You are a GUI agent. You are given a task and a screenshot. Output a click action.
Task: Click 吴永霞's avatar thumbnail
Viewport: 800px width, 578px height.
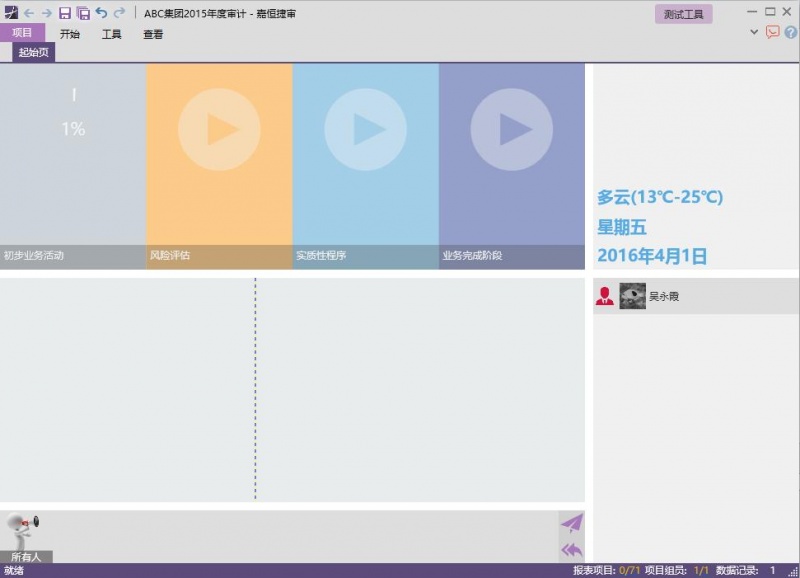pos(633,296)
